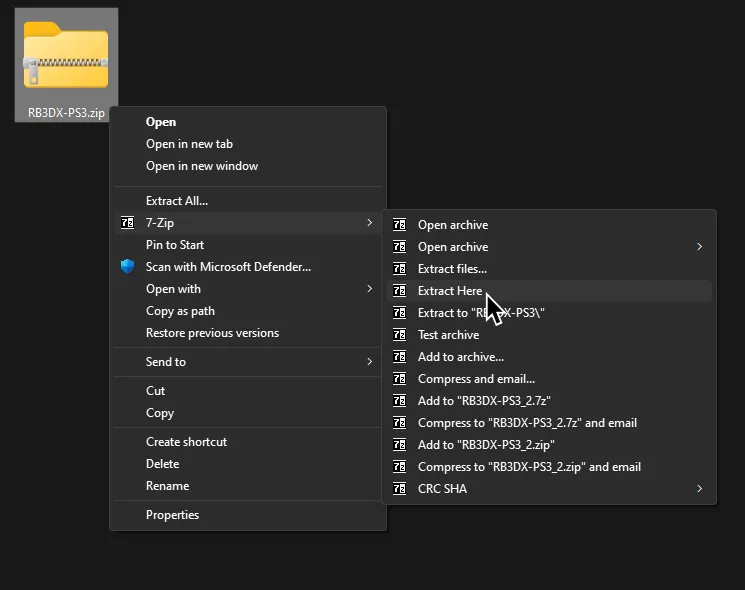745x590 pixels.
Task: Open the 7-Zip menu entry
Action: tap(248, 222)
